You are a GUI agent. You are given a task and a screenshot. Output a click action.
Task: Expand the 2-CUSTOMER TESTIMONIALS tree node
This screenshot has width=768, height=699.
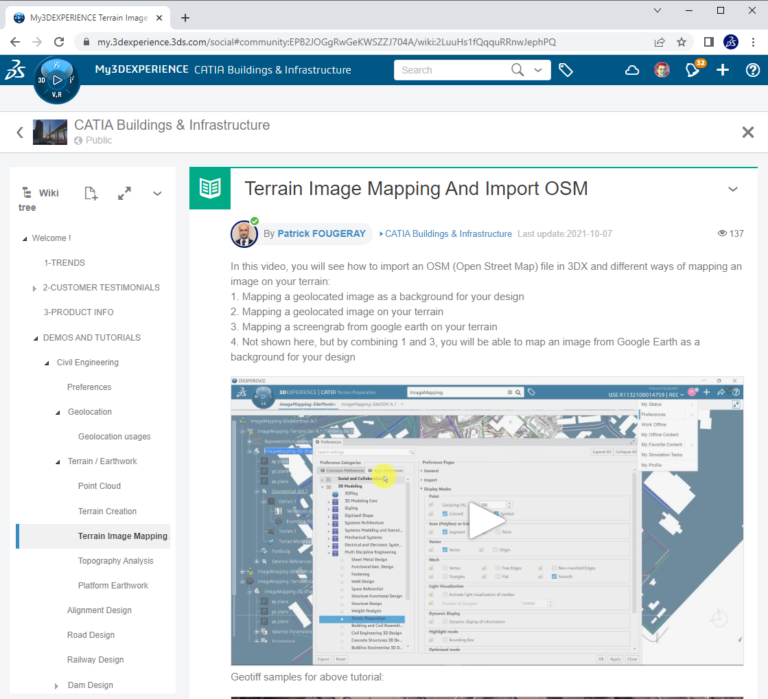coord(35,288)
